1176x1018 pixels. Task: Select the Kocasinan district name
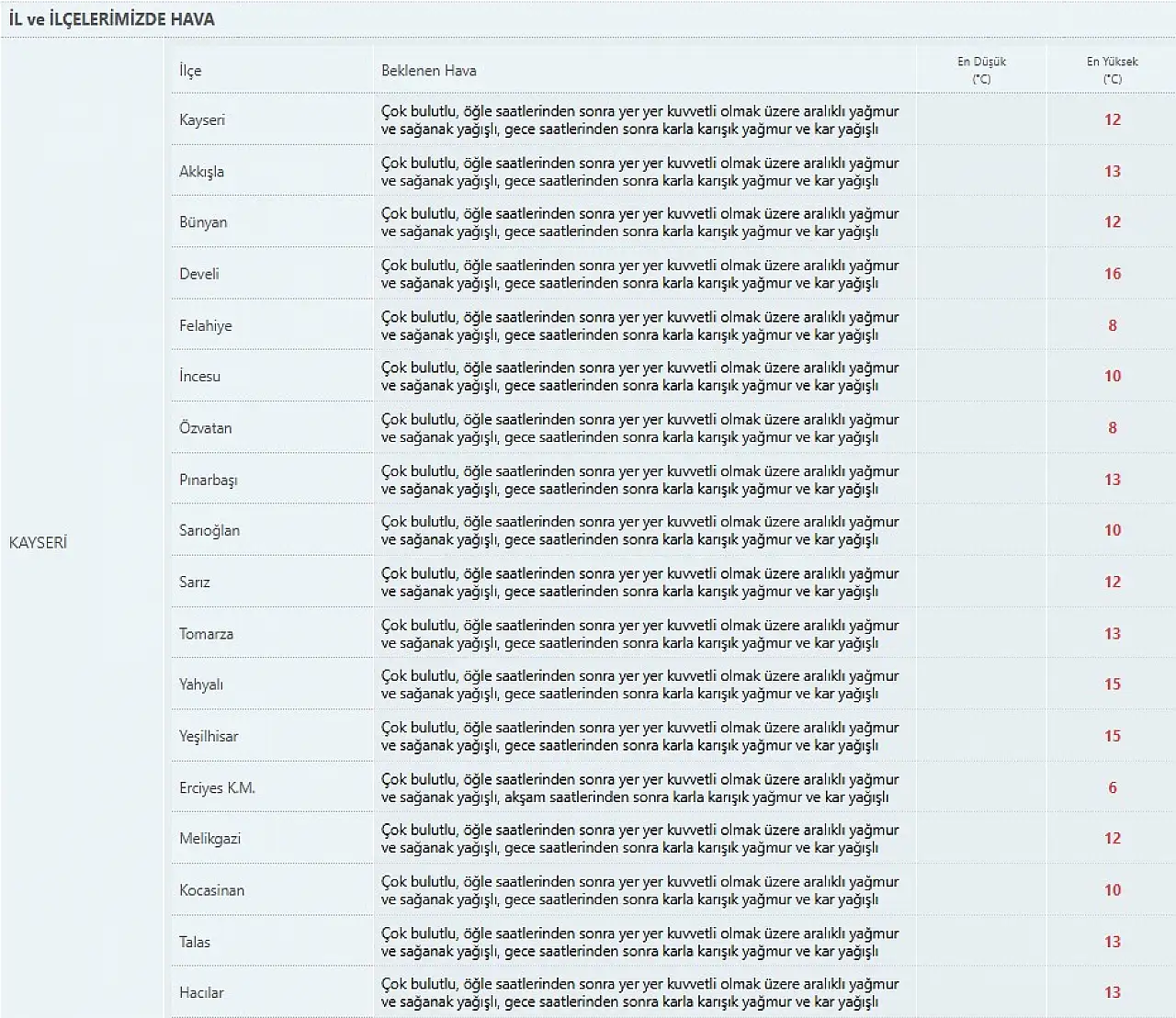(x=211, y=889)
